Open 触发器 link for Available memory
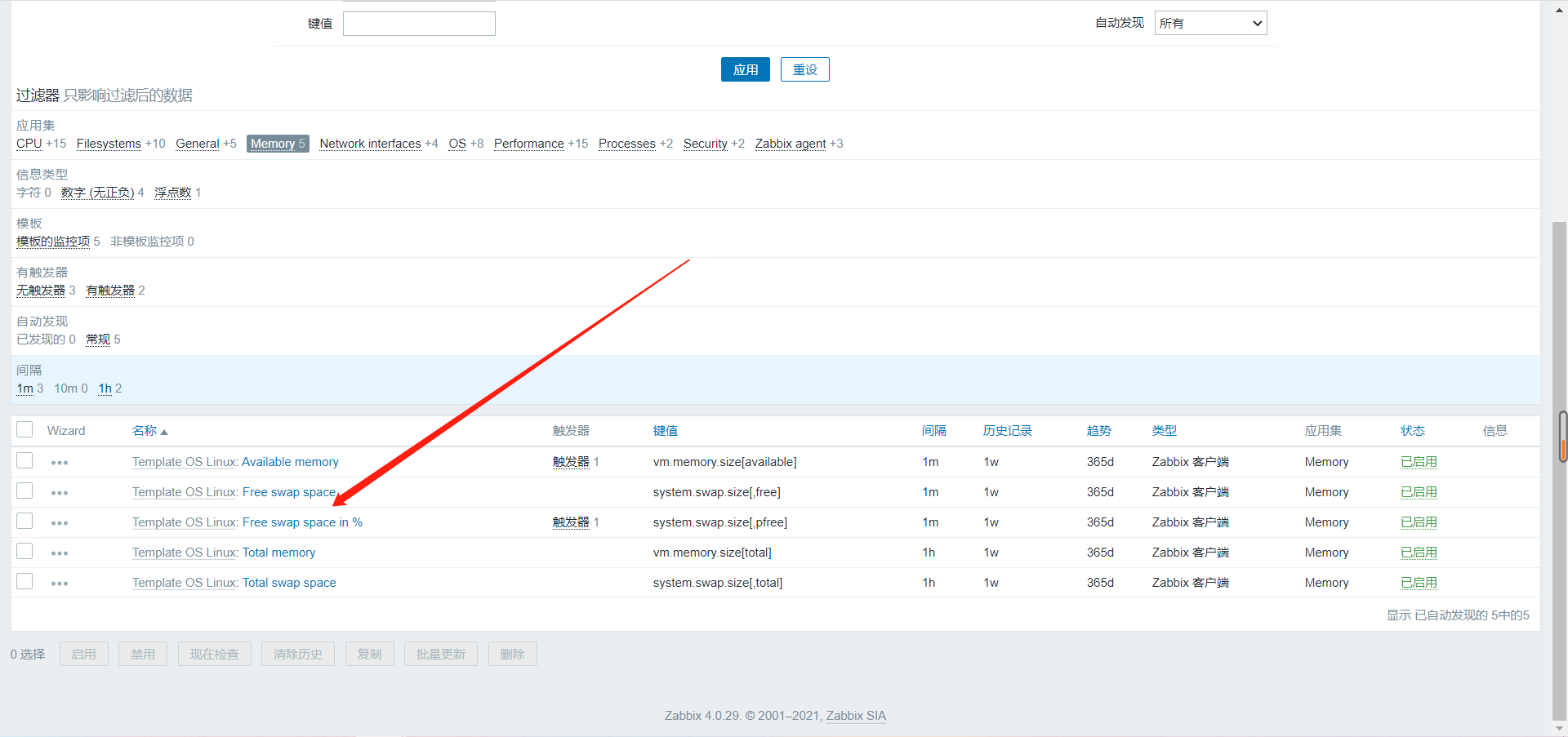 click(x=570, y=462)
